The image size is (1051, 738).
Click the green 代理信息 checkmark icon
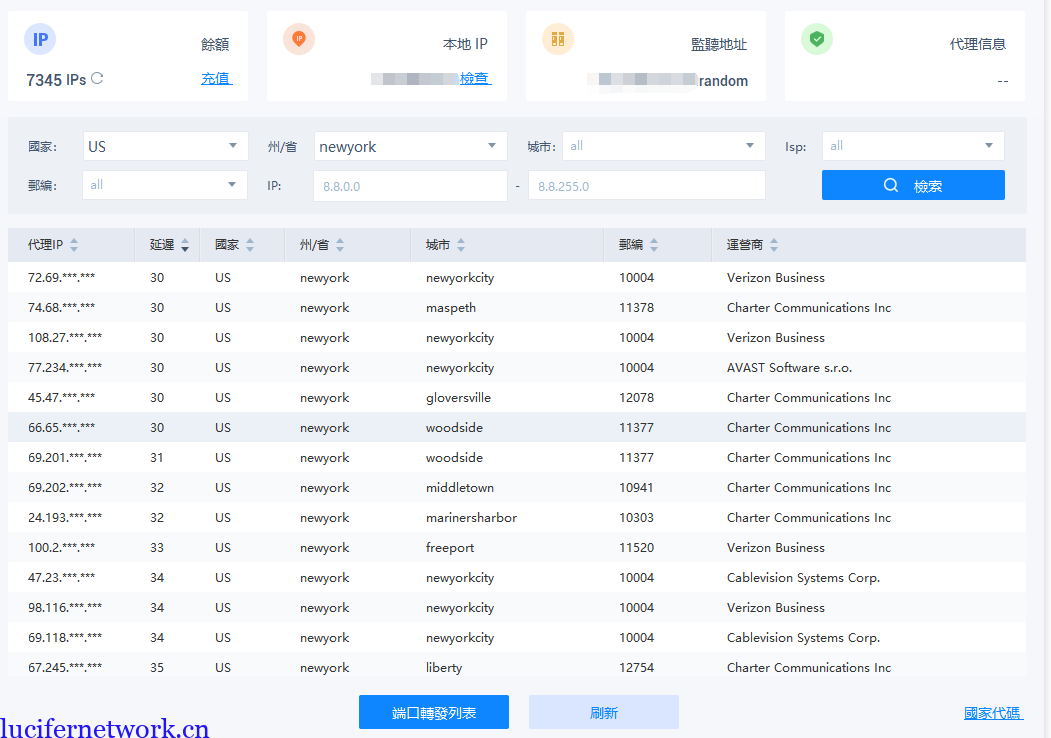tap(816, 40)
